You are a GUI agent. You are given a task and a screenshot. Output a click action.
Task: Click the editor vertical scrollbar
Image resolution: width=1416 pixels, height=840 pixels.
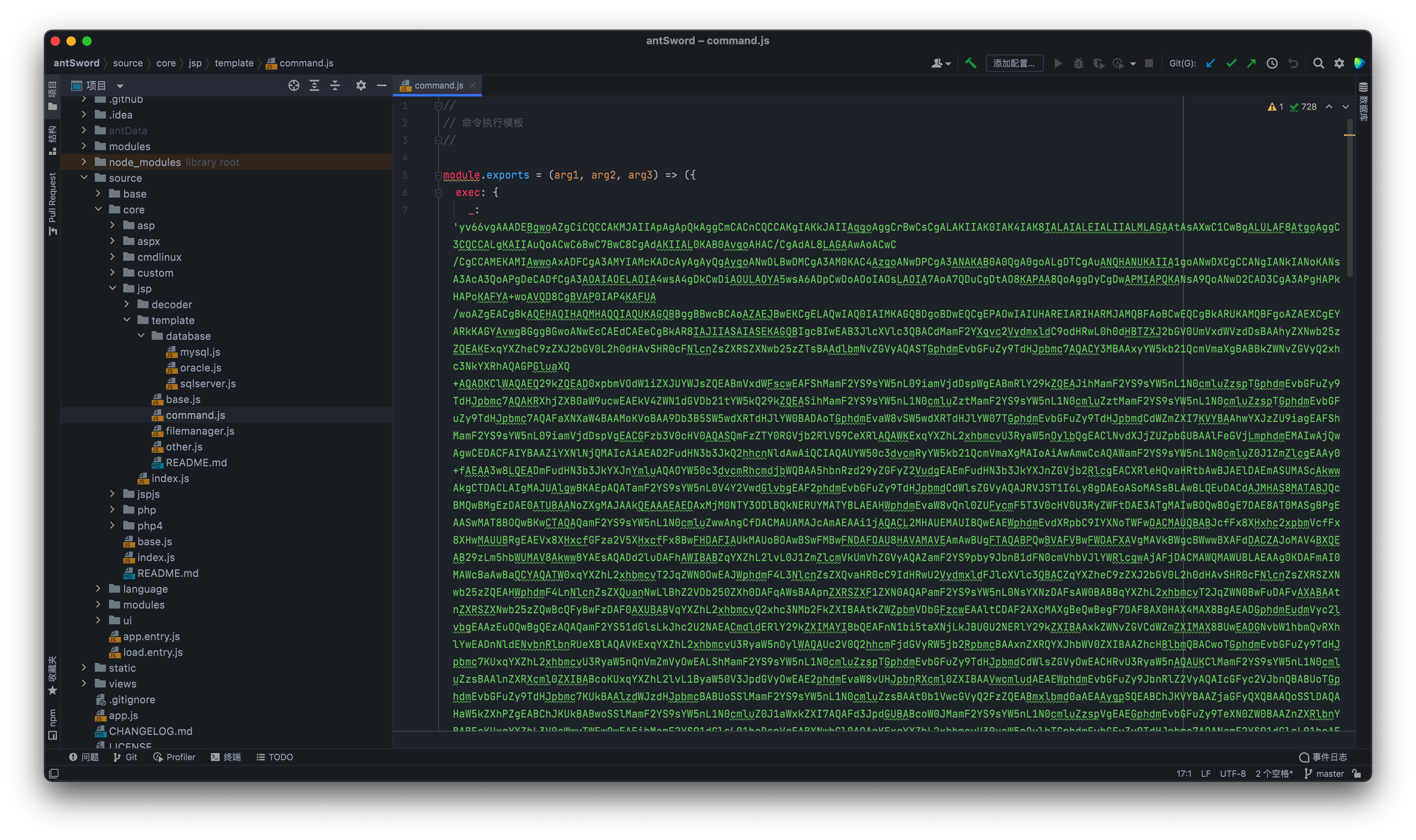[x=1350, y=198]
